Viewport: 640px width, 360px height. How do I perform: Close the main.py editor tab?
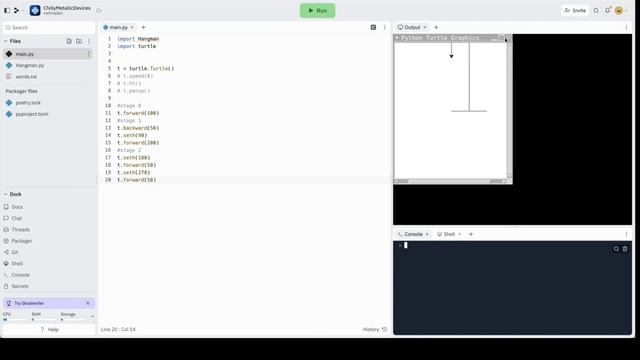132,27
